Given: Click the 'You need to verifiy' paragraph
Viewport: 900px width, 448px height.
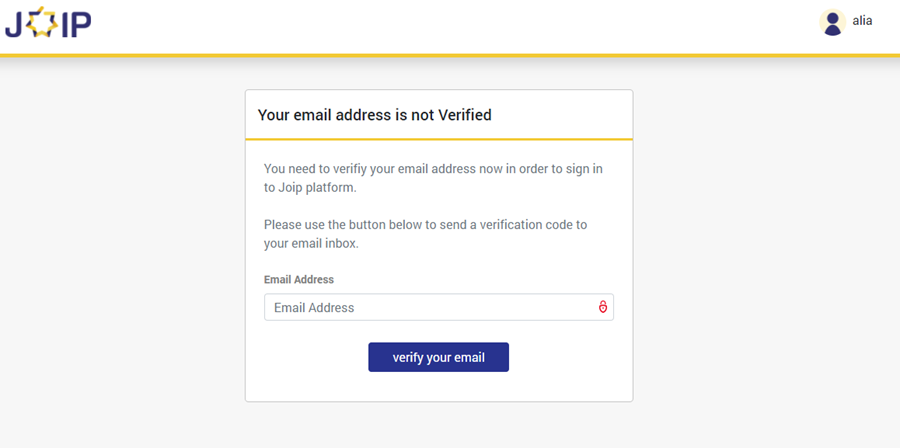Looking at the screenshot, I should point(433,178).
